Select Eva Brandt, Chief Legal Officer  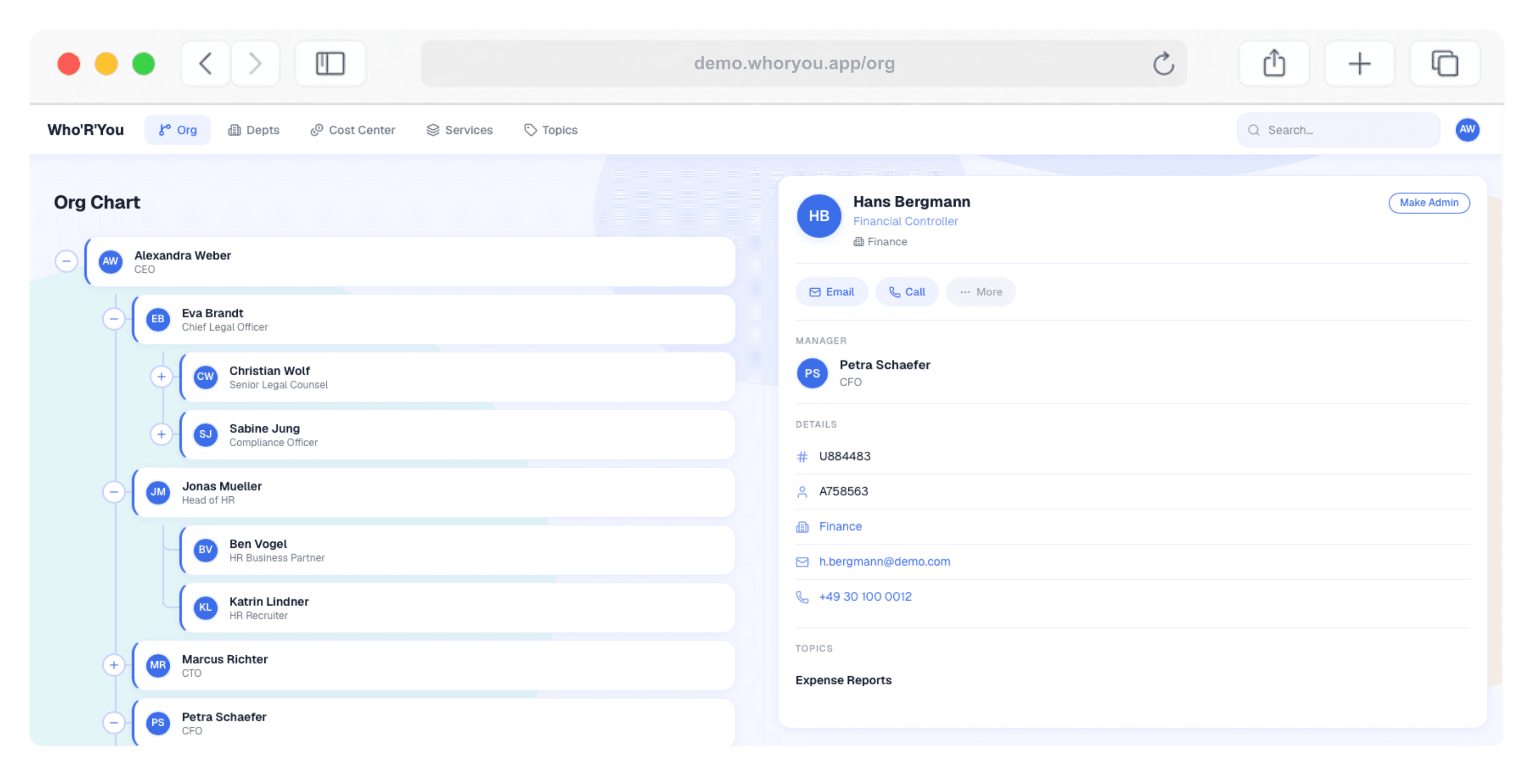(435, 319)
